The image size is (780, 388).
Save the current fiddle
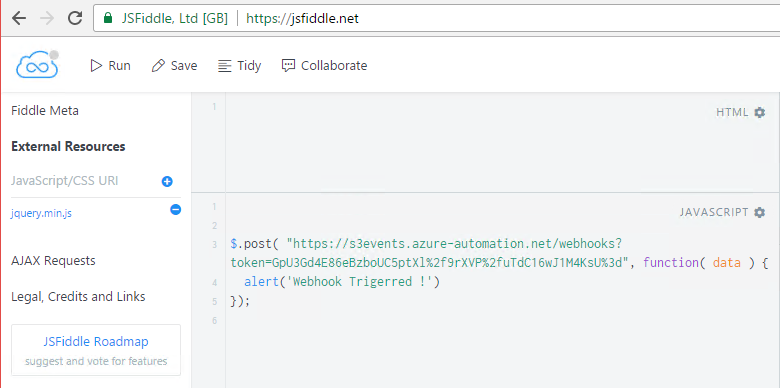coord(175,66)
